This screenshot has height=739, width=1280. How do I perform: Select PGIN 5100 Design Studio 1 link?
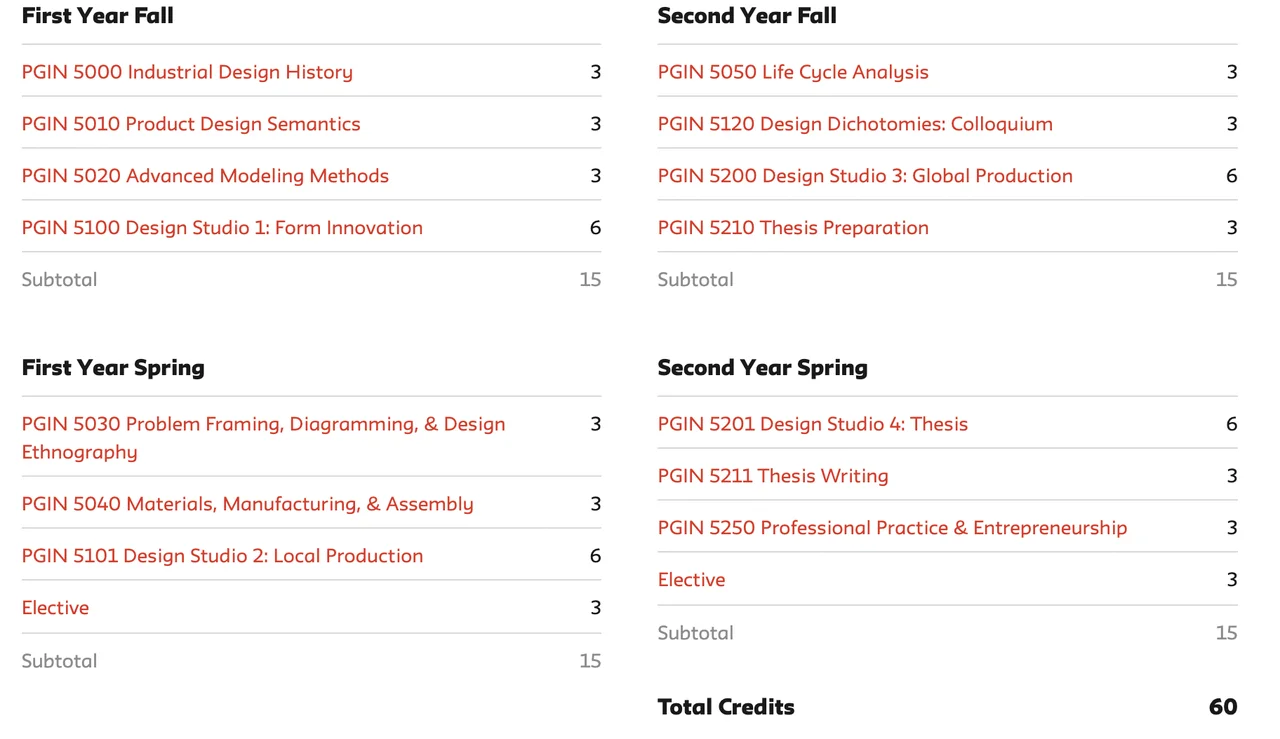coord(222,228)
